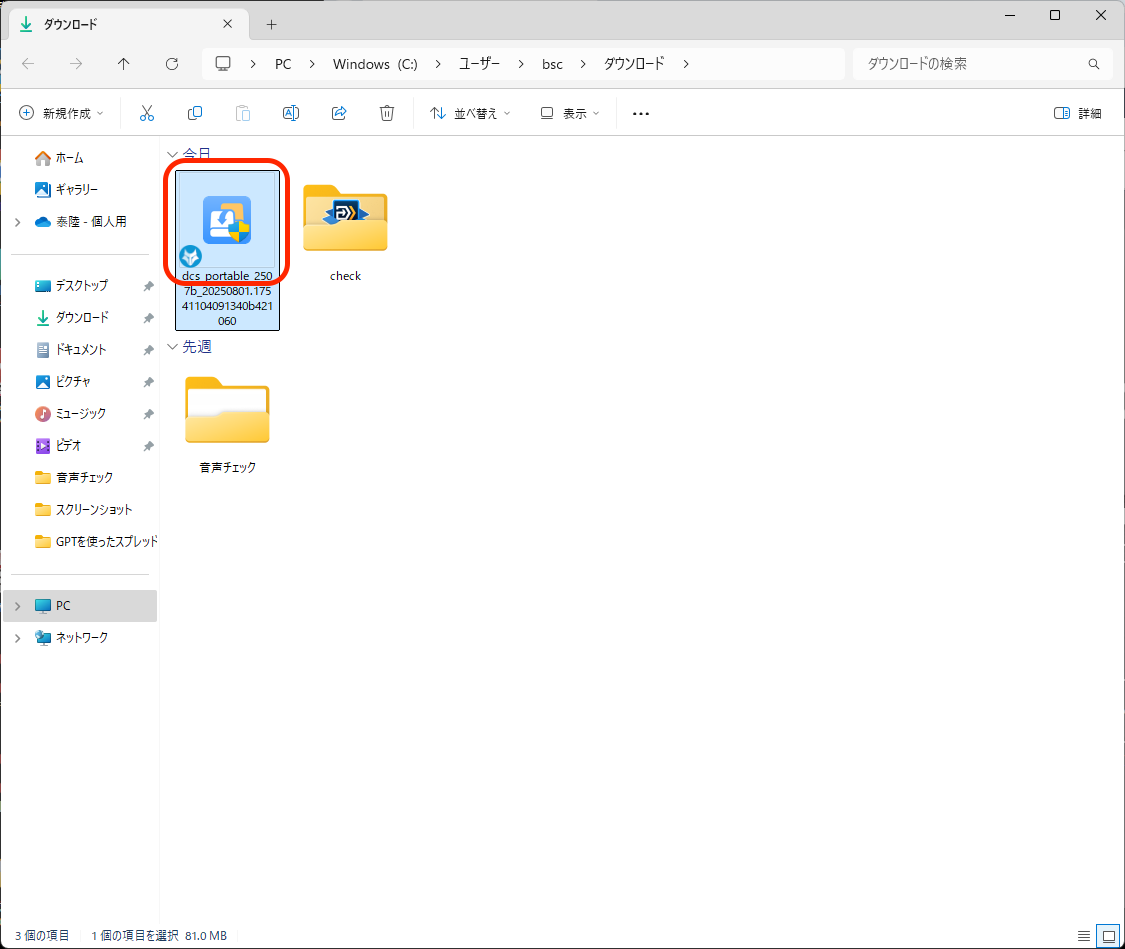Viewport: 1125px width, 949px height.
Task: Unpin ピクチャ using its pin icon
Action: (149, 382)
